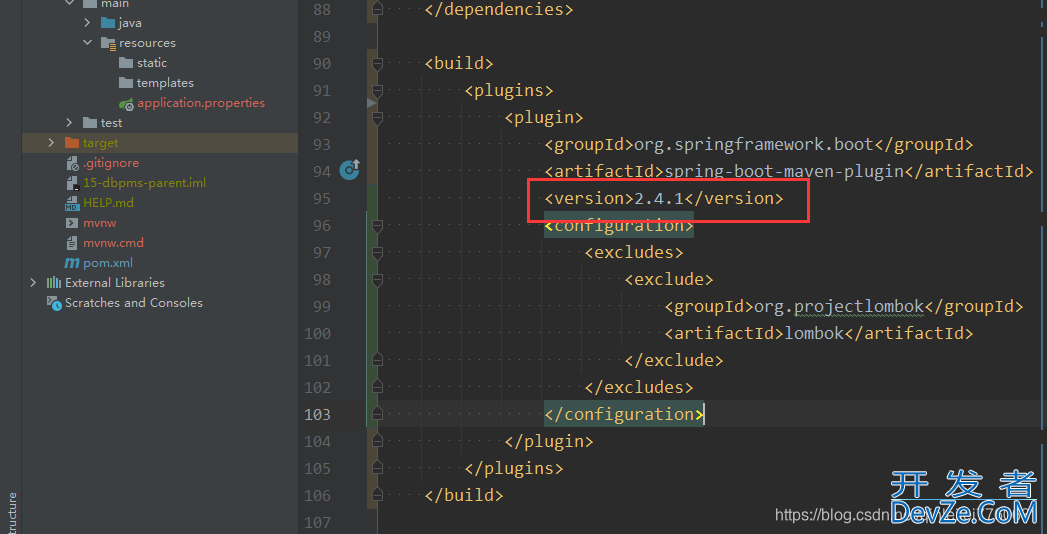
Task: Click the gutter bean icon on line 94
Action: coord(350,170)
